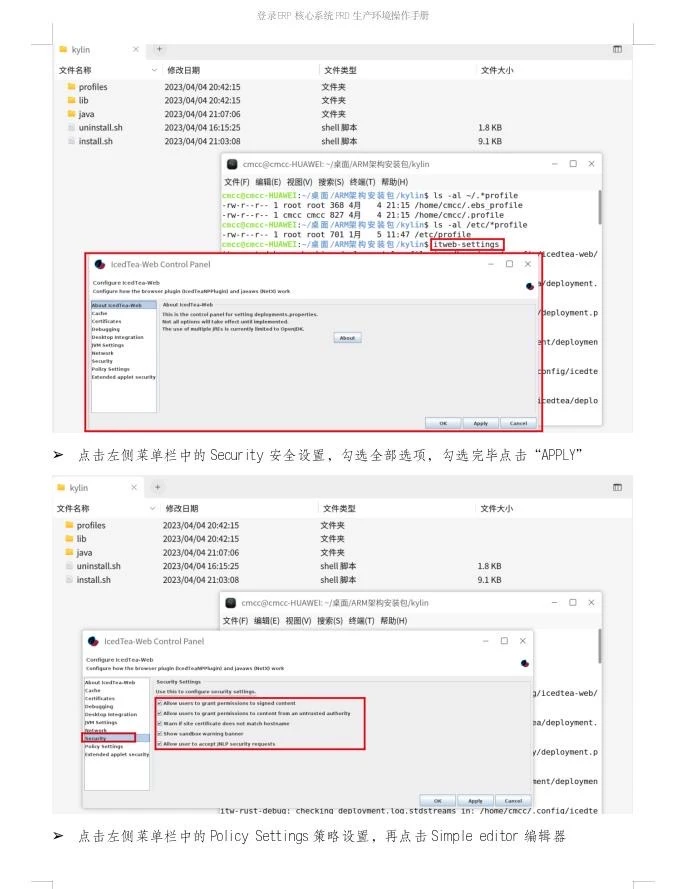
Task: Click uninstall.sh file icon above the About control panel
Action: 71,128
